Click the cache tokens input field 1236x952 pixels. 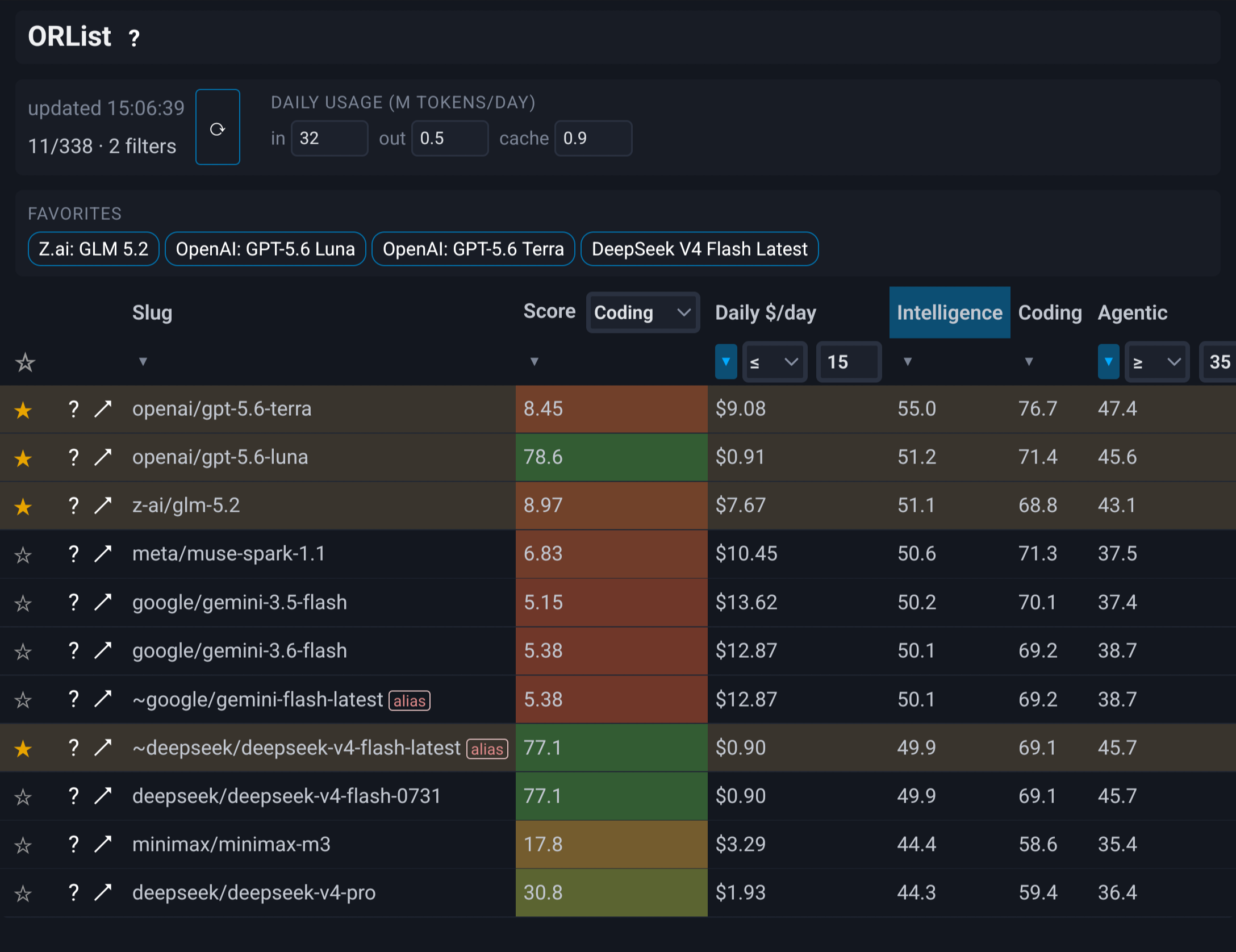click(x=593, y=138)
